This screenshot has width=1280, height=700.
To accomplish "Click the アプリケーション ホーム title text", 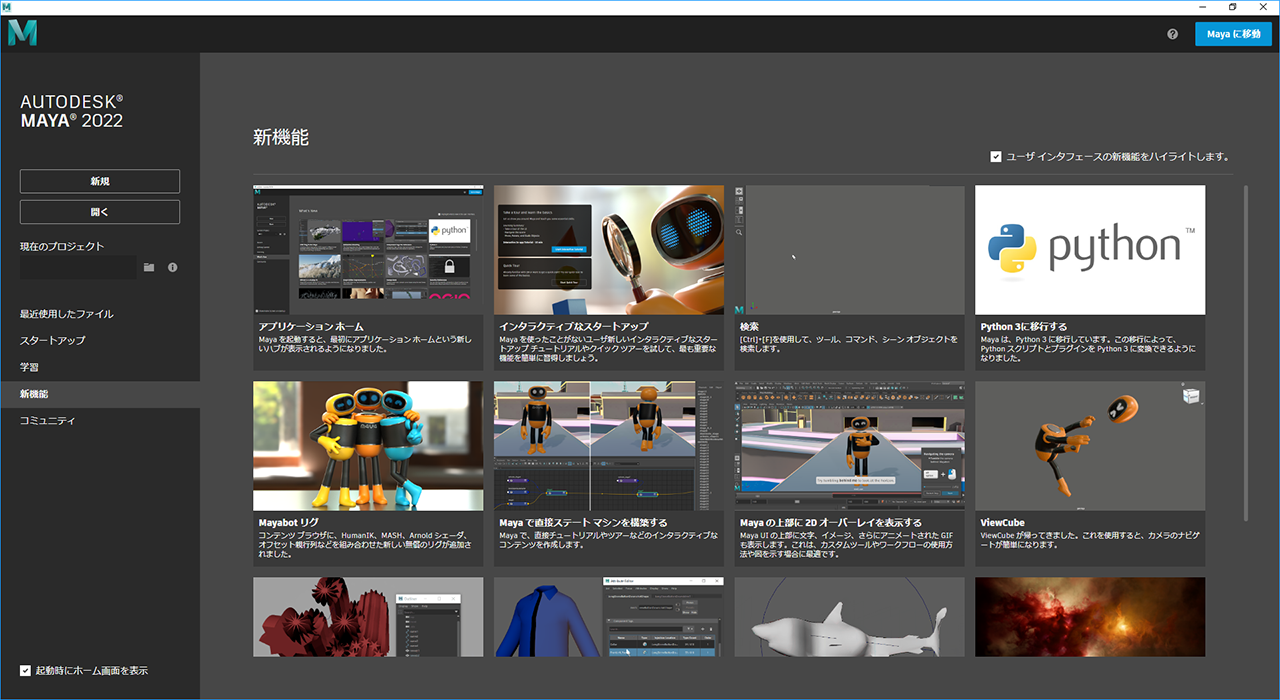I will (x=311, y=327).
